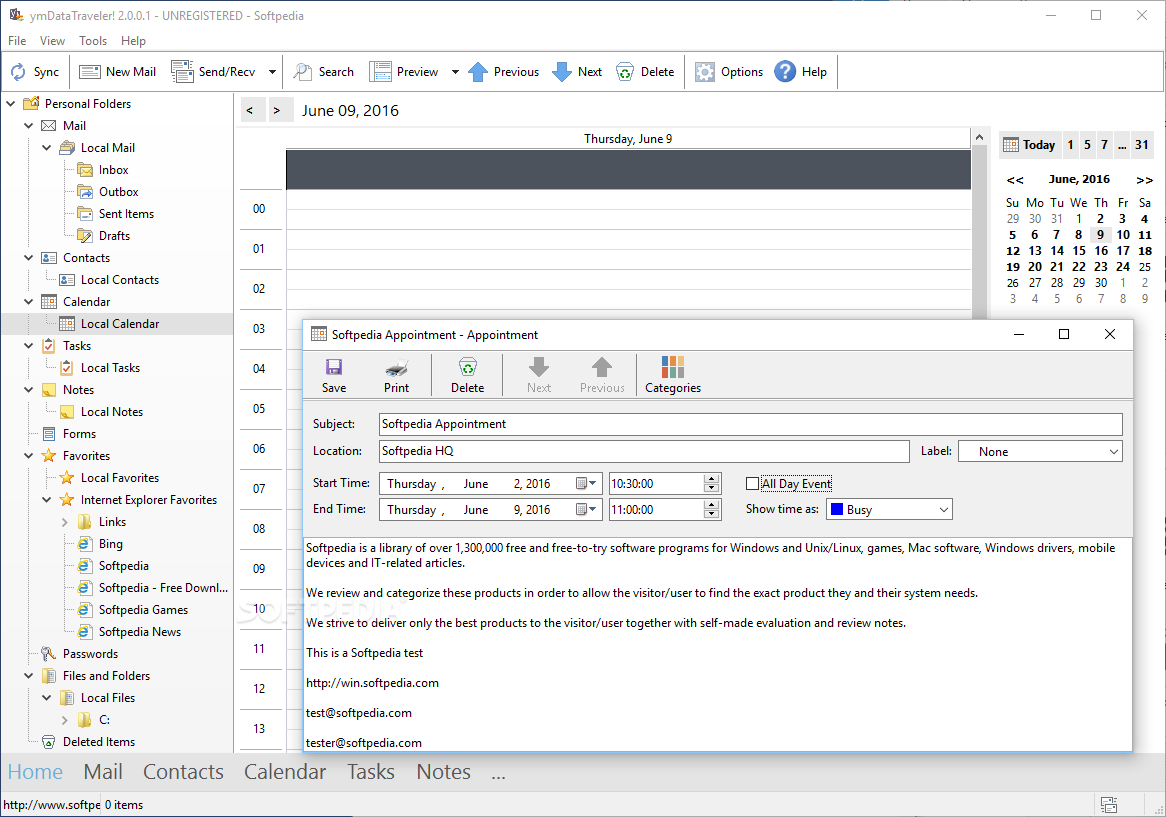Click the Next arrow in appointment toolbar
The width and height of the screenshot is (1166, 817).
539,375
